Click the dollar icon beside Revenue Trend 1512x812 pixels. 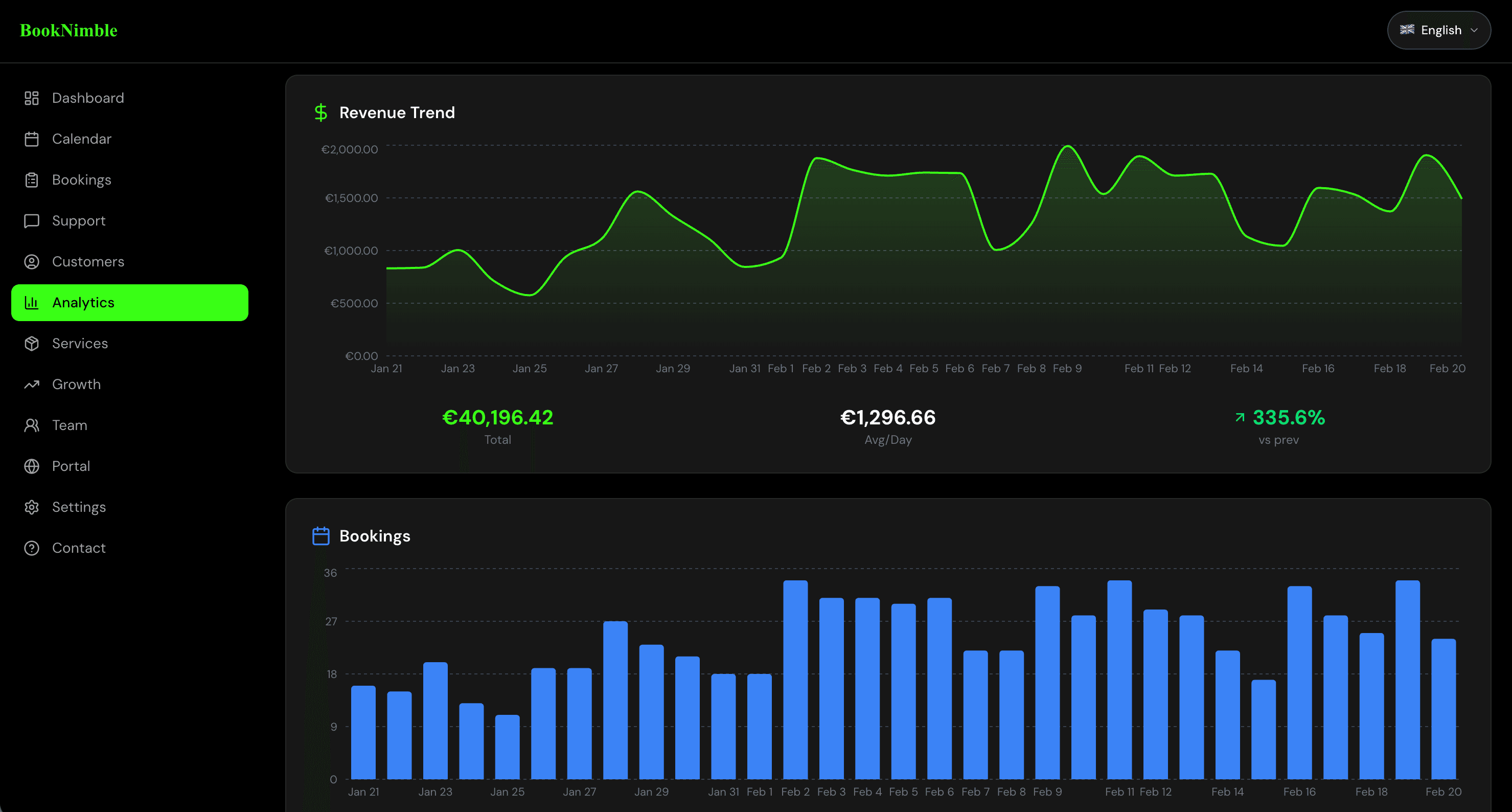click(x=320, y=112)
